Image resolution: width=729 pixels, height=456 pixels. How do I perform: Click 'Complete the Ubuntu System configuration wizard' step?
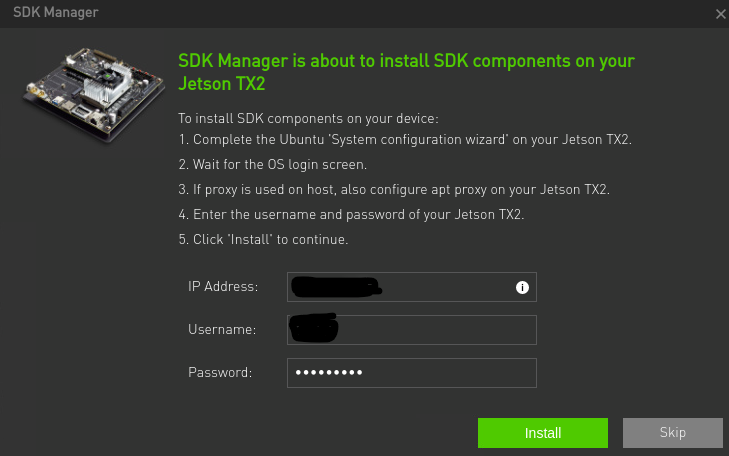pyautogui.click(x=405, y=139)
